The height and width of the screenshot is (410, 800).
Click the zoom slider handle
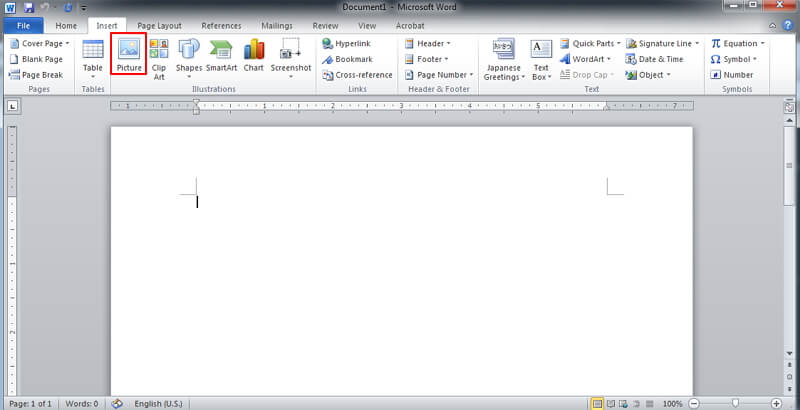735,403
